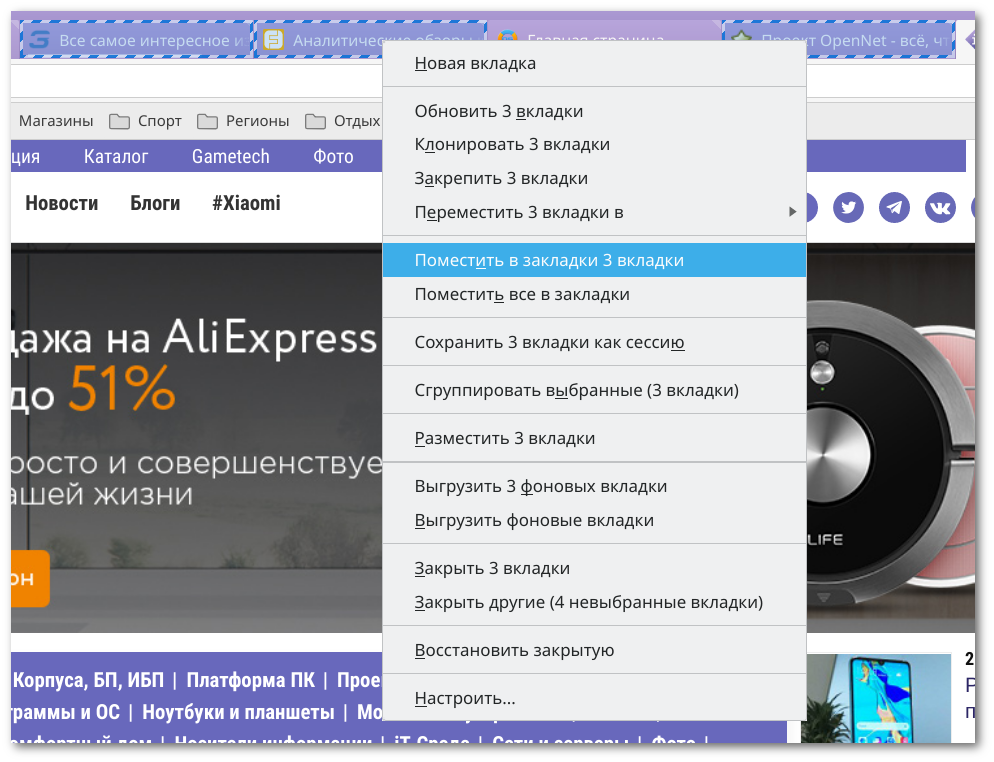Screen dimensions: 994x762
Task: Open 'Каталог' site navigation link
Action: tap(116, 157)
